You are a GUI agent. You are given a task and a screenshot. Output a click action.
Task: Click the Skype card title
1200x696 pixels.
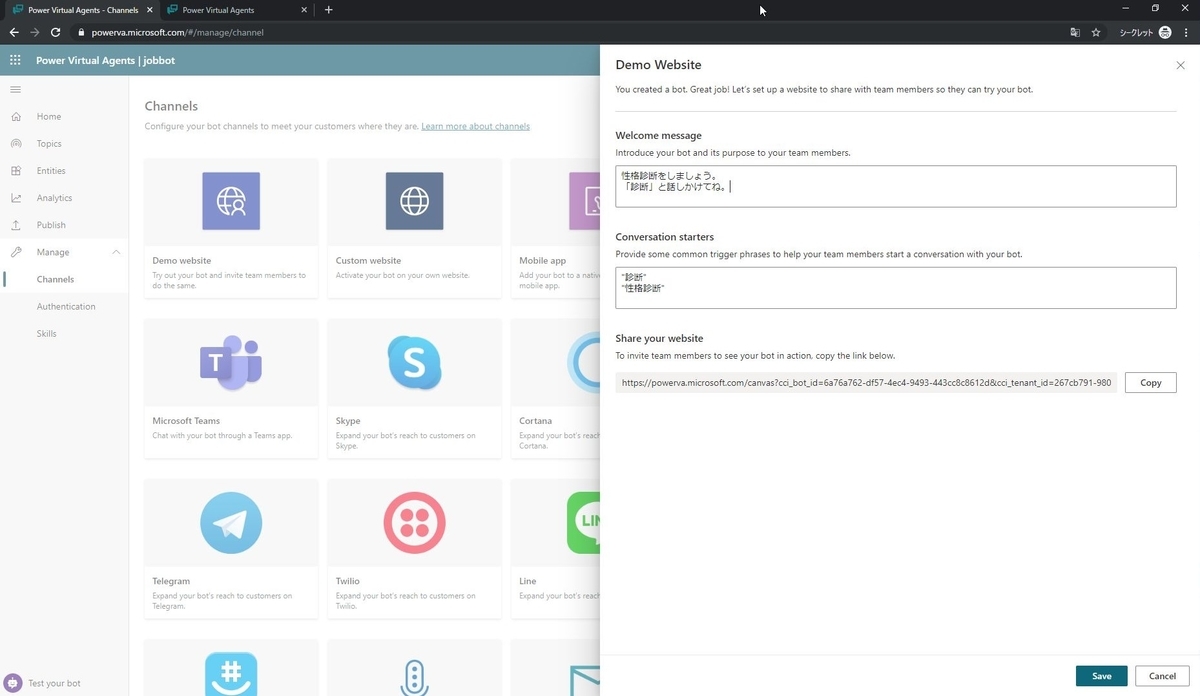[x=348, y=421]
